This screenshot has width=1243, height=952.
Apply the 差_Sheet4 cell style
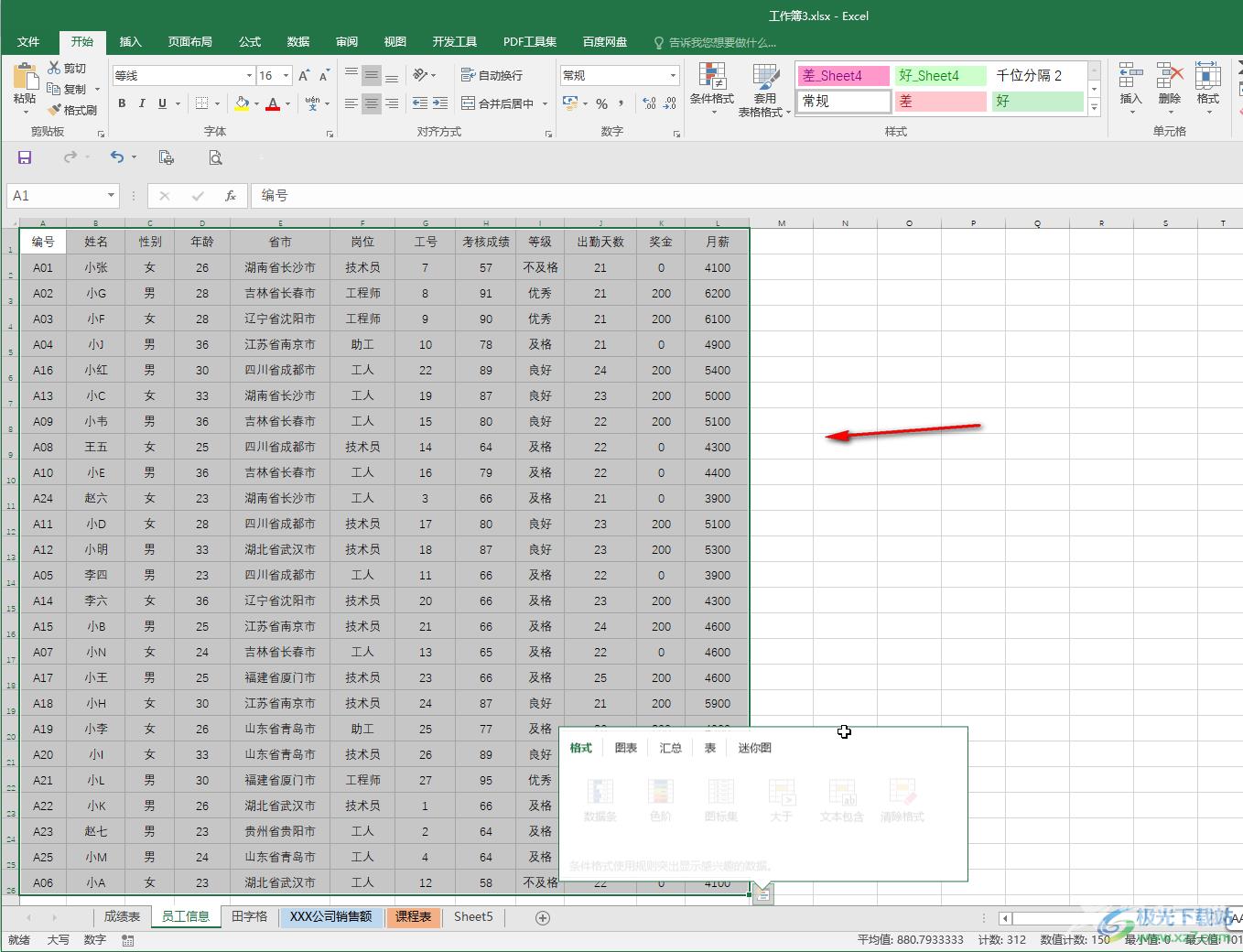pyautogui.click(x=843, y=76)
